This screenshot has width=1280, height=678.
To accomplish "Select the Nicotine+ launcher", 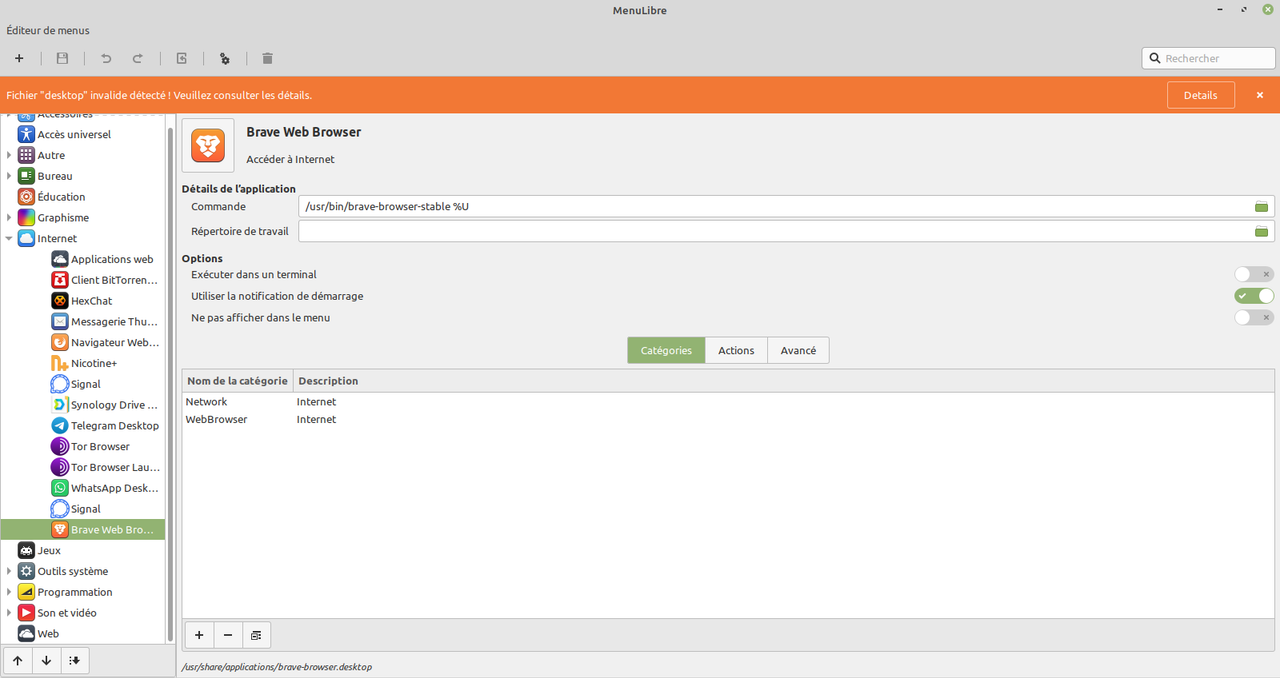I will (84, 363).
